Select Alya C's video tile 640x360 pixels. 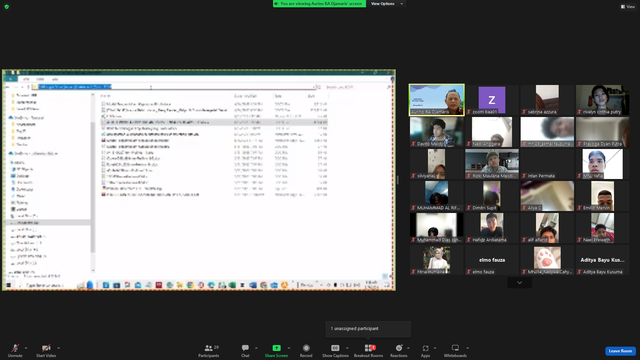click(547, 196)
